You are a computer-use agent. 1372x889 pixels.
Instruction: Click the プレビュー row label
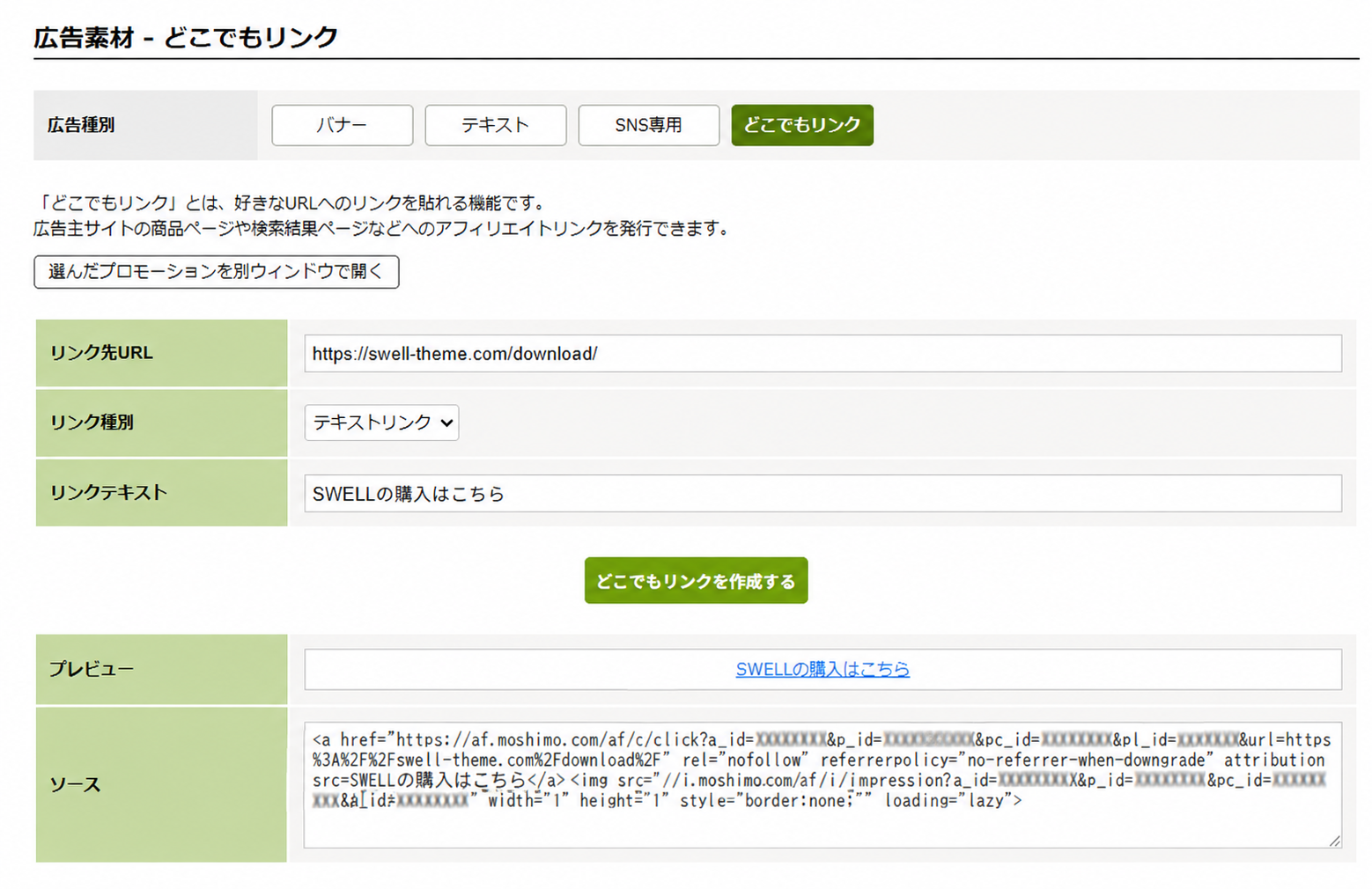(x=92, y=669)
